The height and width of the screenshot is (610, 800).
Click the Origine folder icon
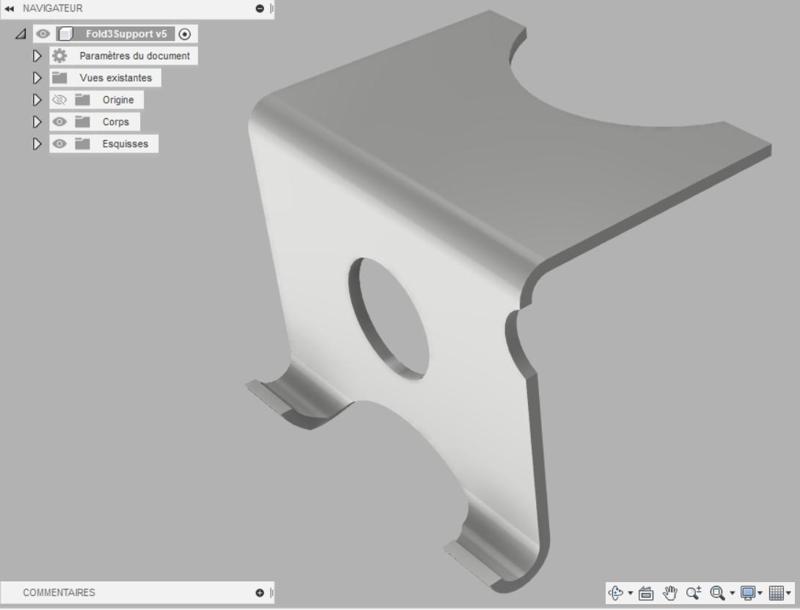tap(82, 99)
